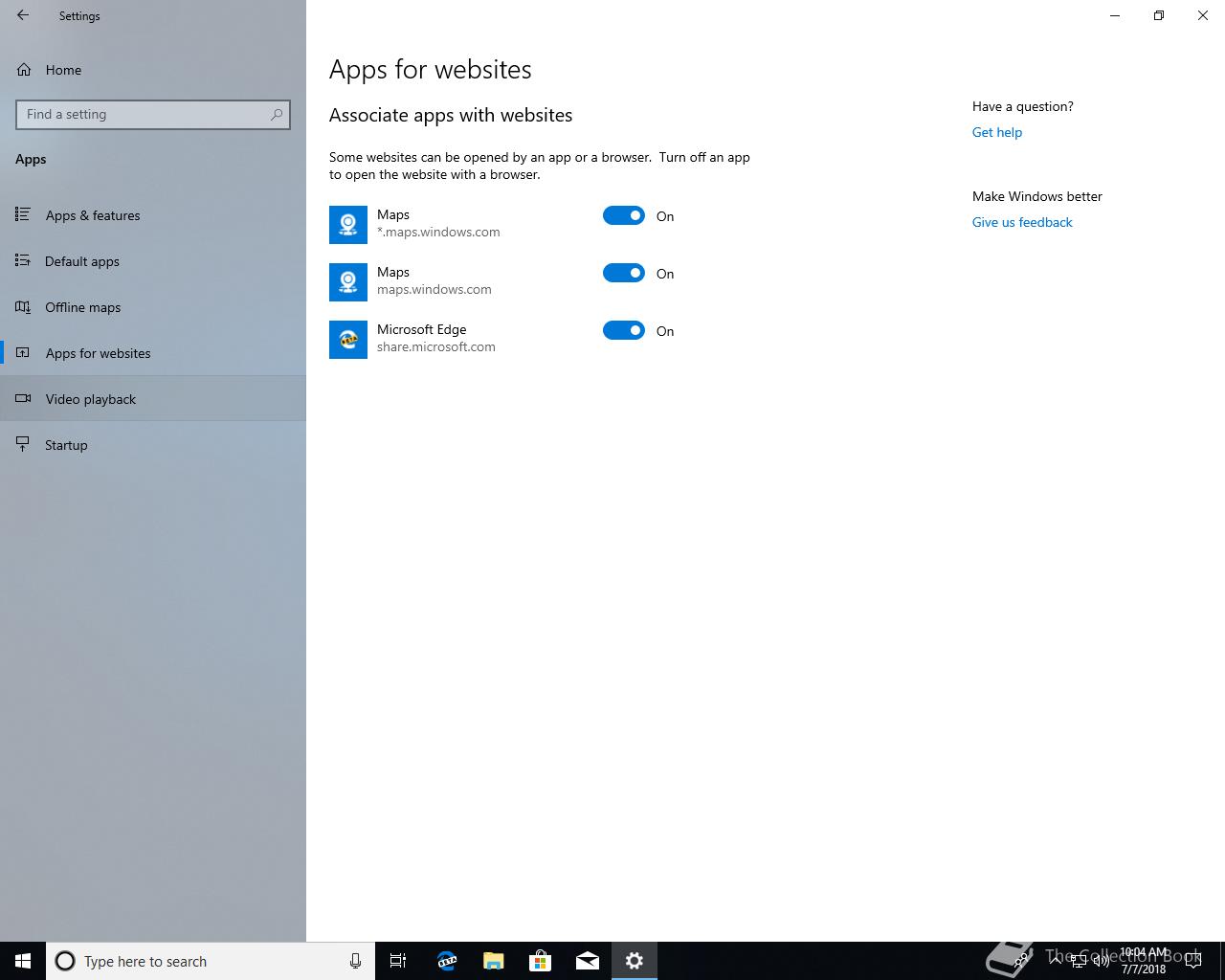Disable the maps.windows.com Maps toggle
The width and height of the screenshot is (1225, 980).
[x=624, y=273]
